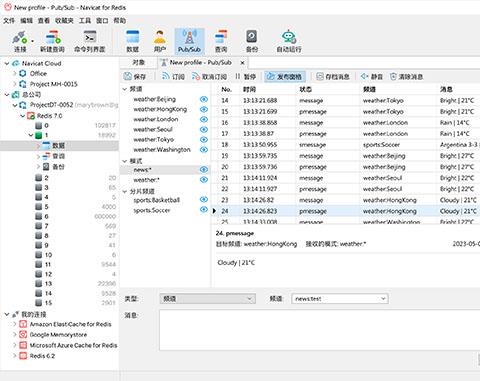Click the 静音 mute button

point(372,77)
